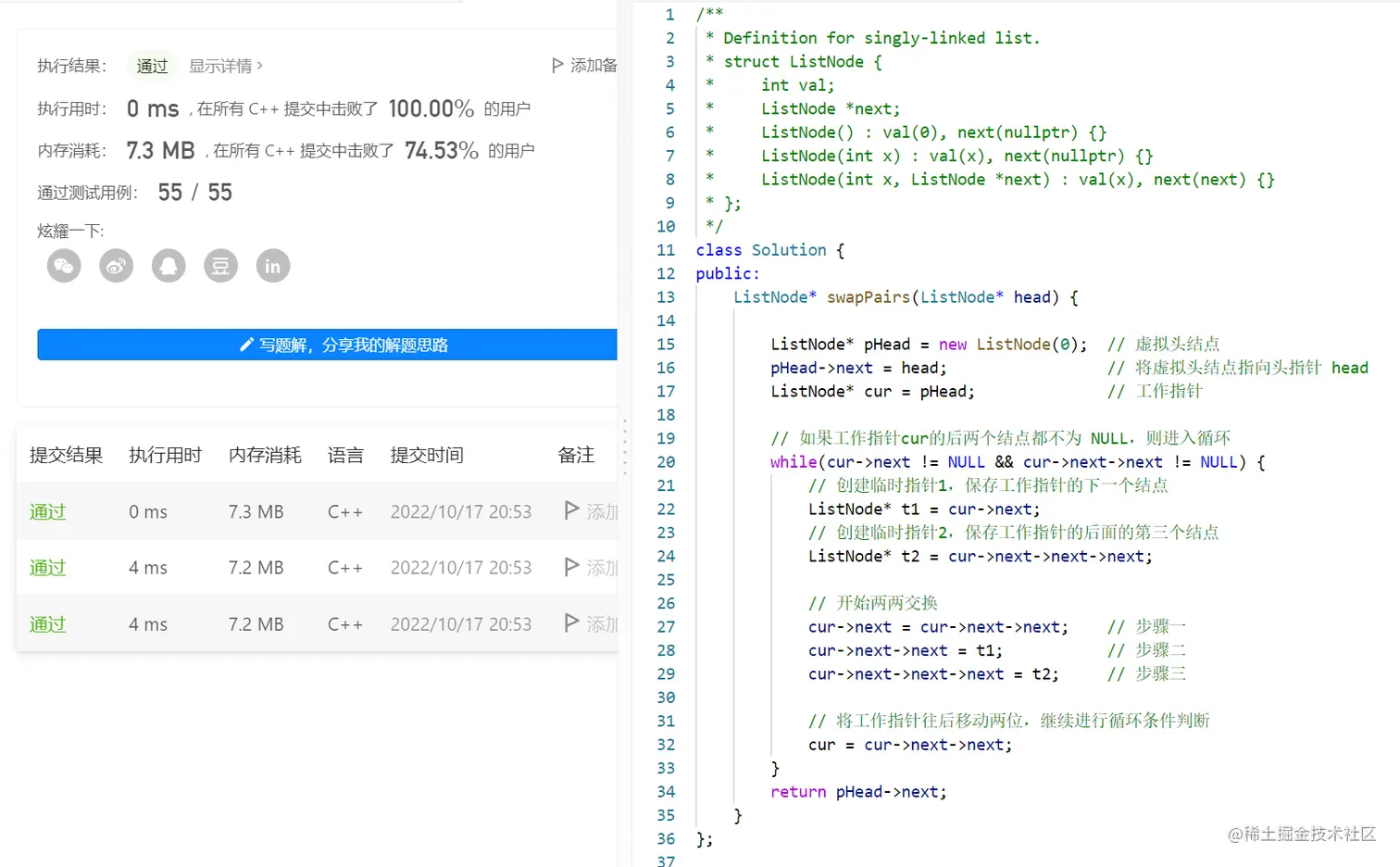Click 'ListNode* t2 = cur->next->next->next;' line
1400x867 pixels.
point(981,557)
